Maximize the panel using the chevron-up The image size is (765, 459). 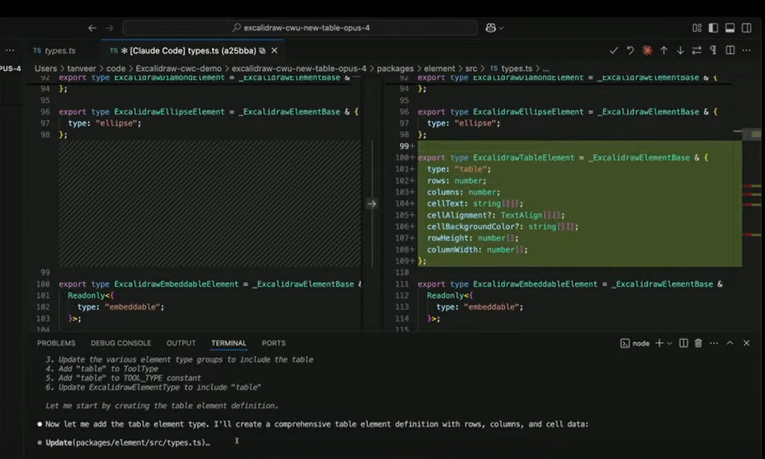click(730, 343)
